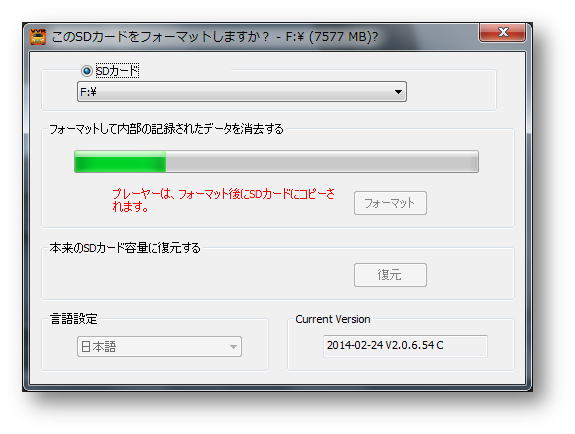Click the フォーマットして内部の記録されたデータを消去する heading
Viewport: 575px width, 434px height.
coord(166,129)
